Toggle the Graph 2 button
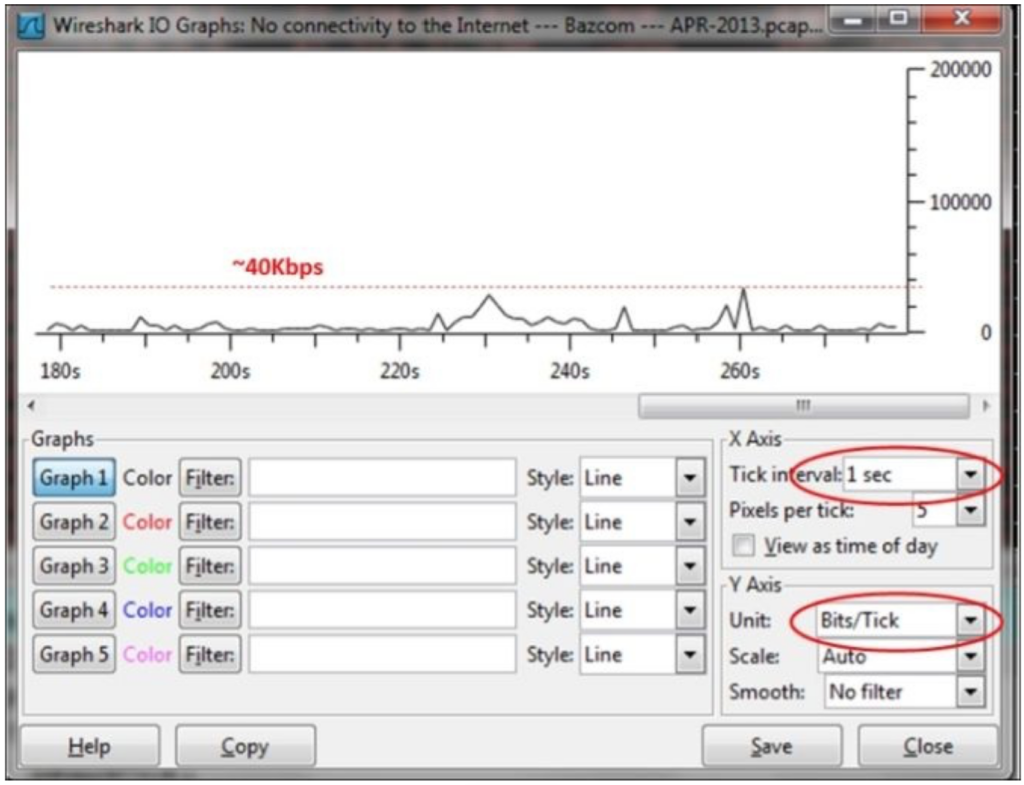1024x785 pixels. pyautogui.click(x=74, y=522)
